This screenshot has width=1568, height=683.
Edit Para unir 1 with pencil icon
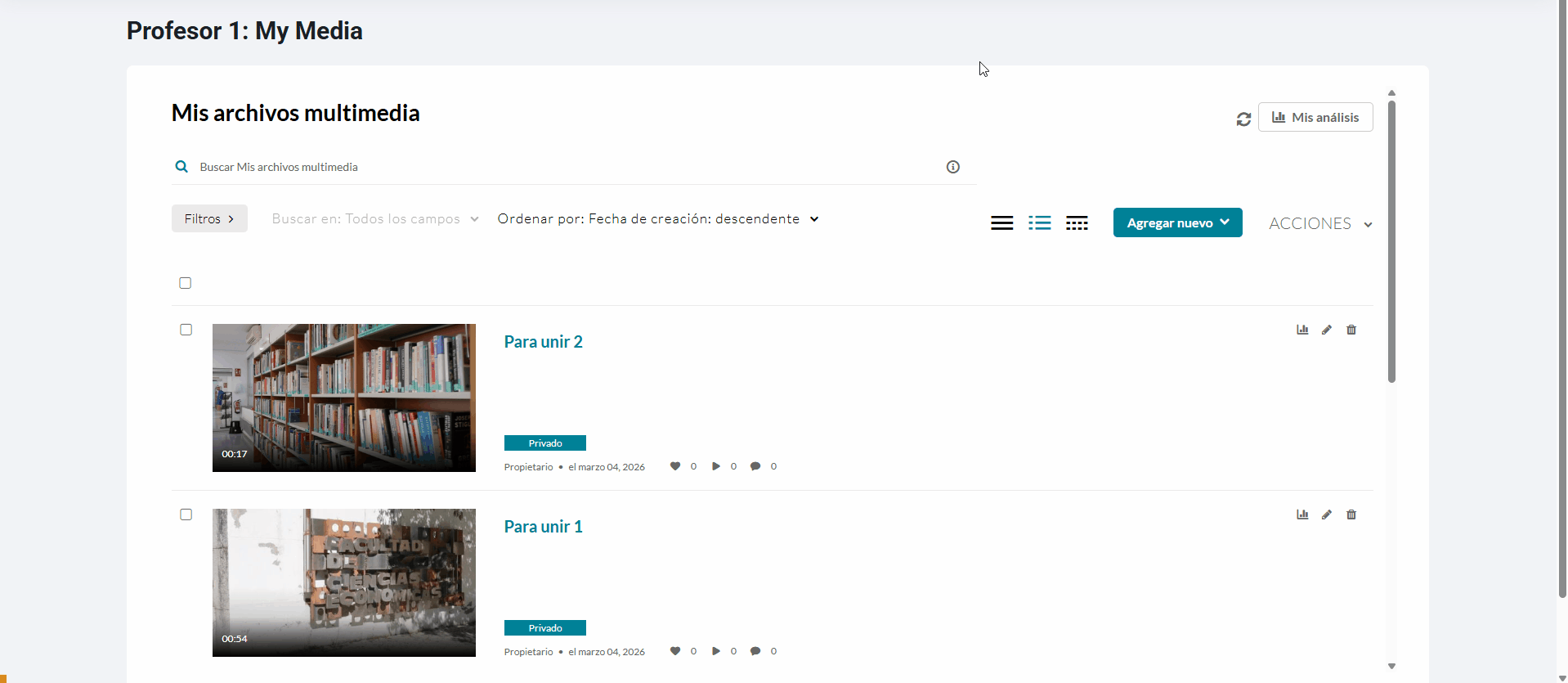1327,514
